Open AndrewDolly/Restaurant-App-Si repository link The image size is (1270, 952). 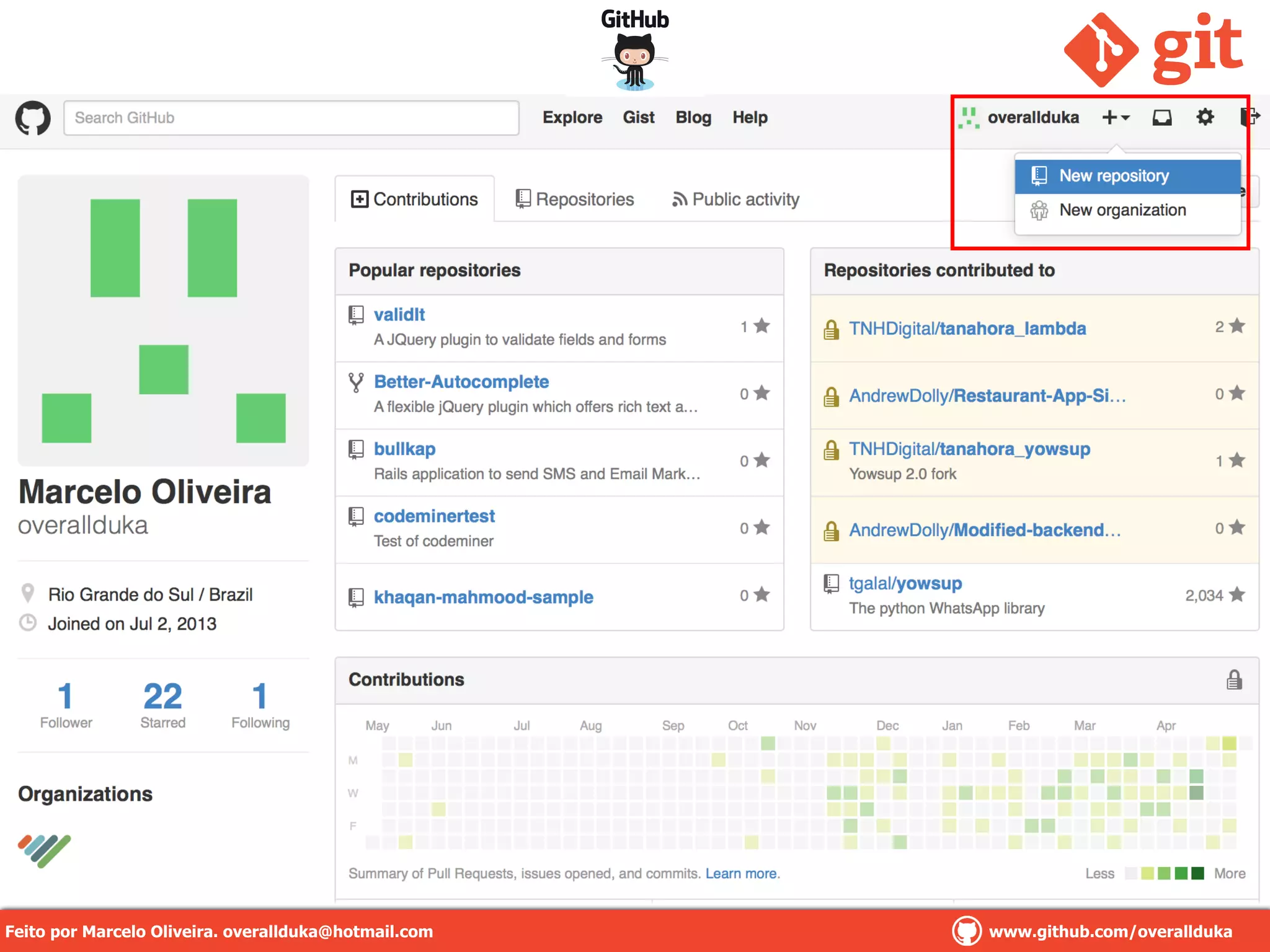coord(987,395)
